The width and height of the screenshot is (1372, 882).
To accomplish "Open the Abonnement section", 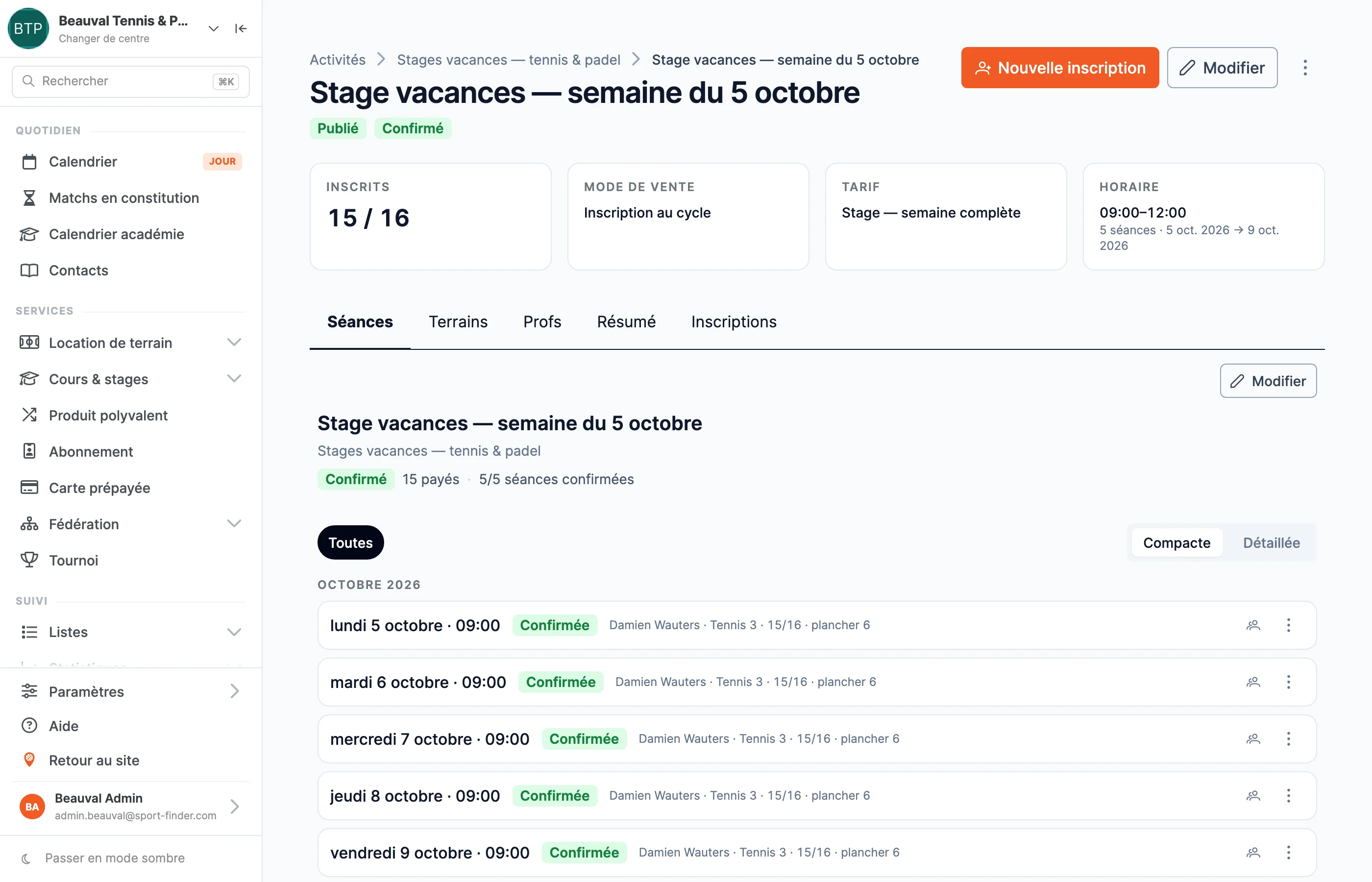I will point(131,451).
